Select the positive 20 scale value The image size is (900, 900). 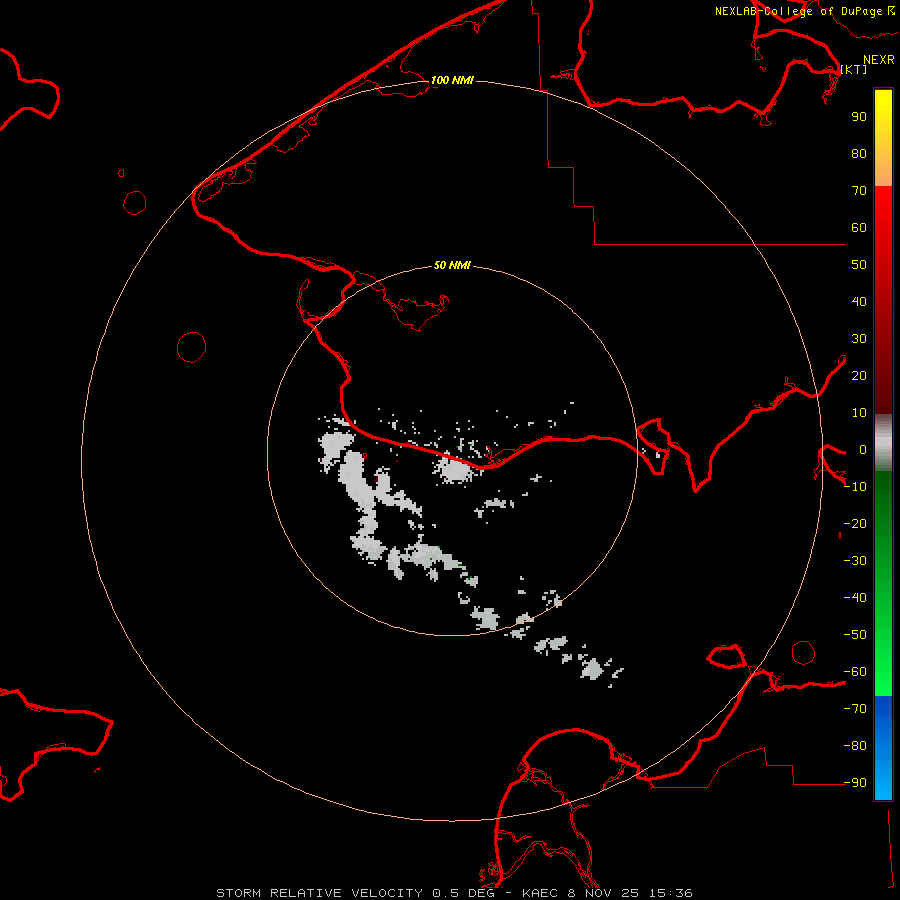[859, 376]
